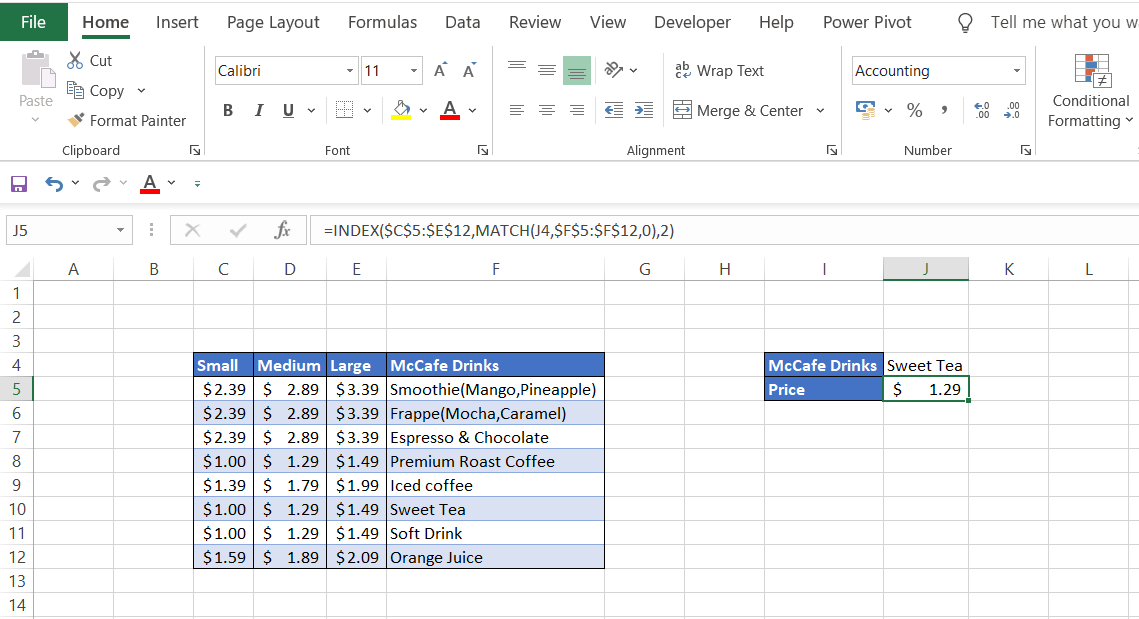Viewport: 1139px width, 619px height.
Task: Click the Save icon in quick access toolbar
Action: 18,184
